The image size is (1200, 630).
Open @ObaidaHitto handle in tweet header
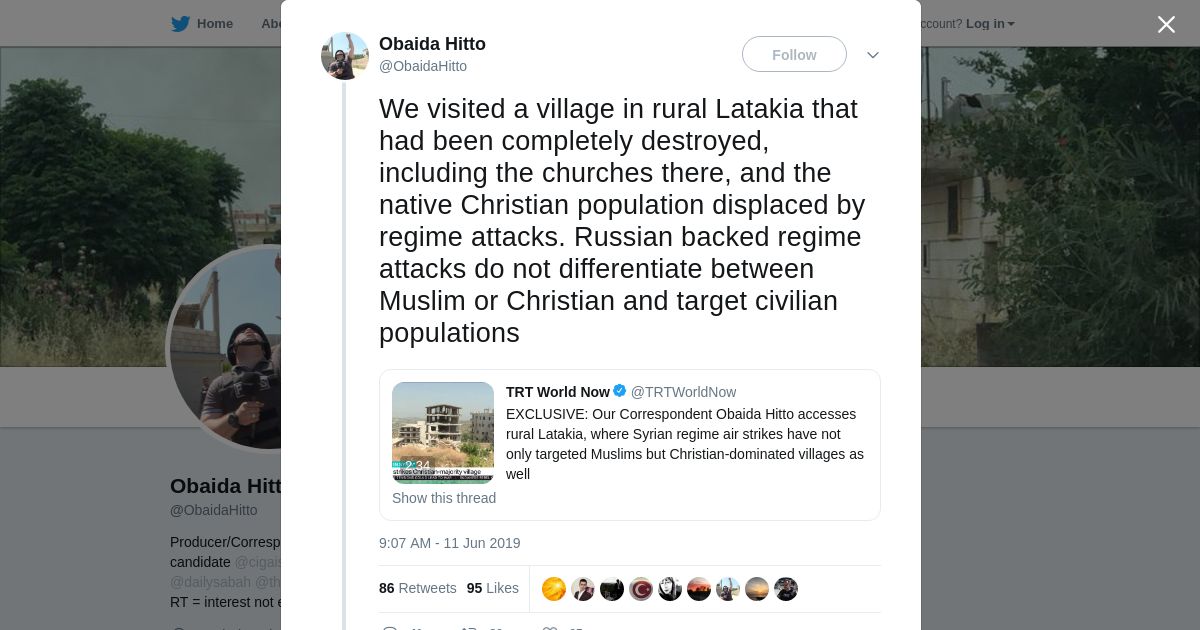tap(423, 66)
